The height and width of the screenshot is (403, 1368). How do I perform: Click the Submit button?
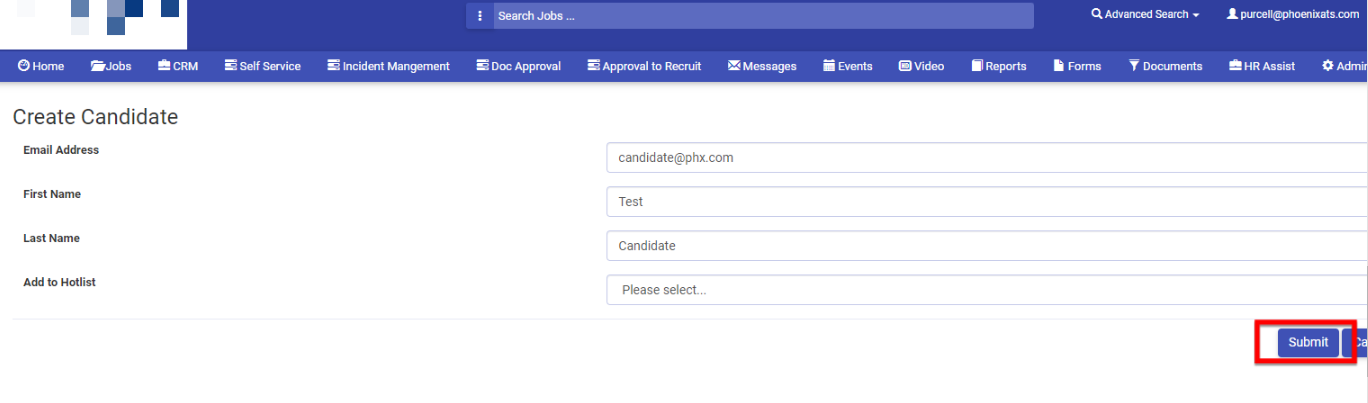[1308, 342]
